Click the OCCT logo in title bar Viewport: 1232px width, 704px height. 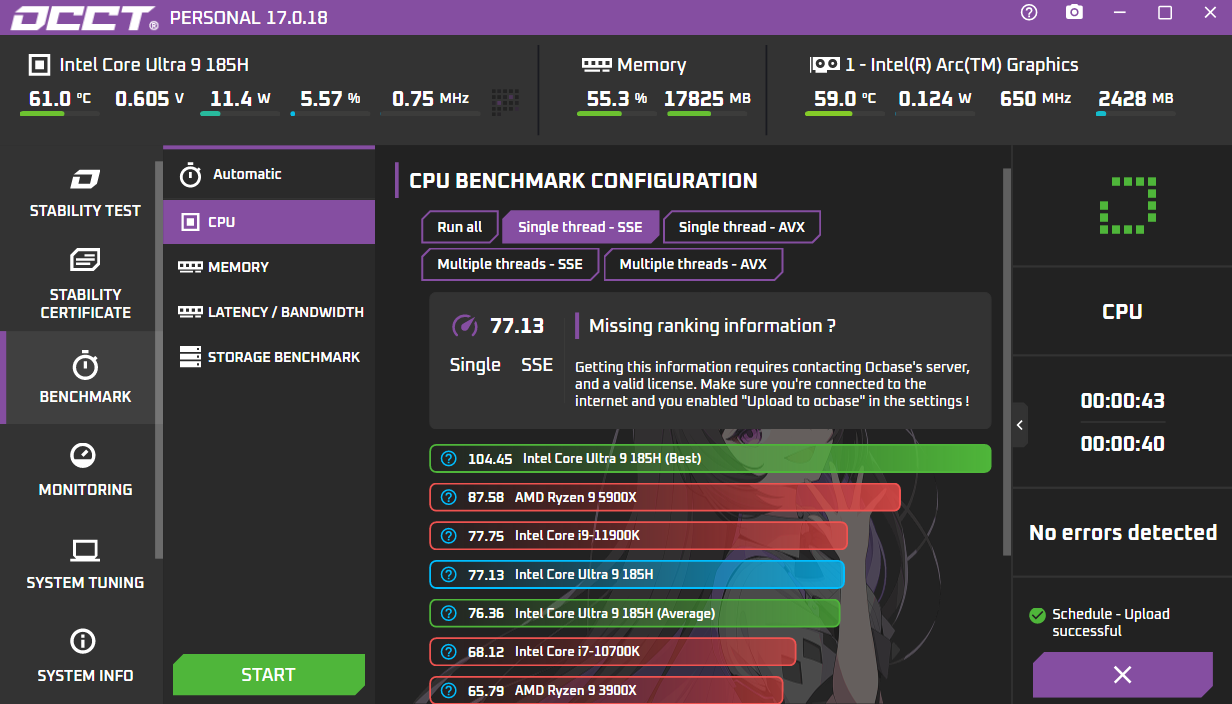point(83,18)
